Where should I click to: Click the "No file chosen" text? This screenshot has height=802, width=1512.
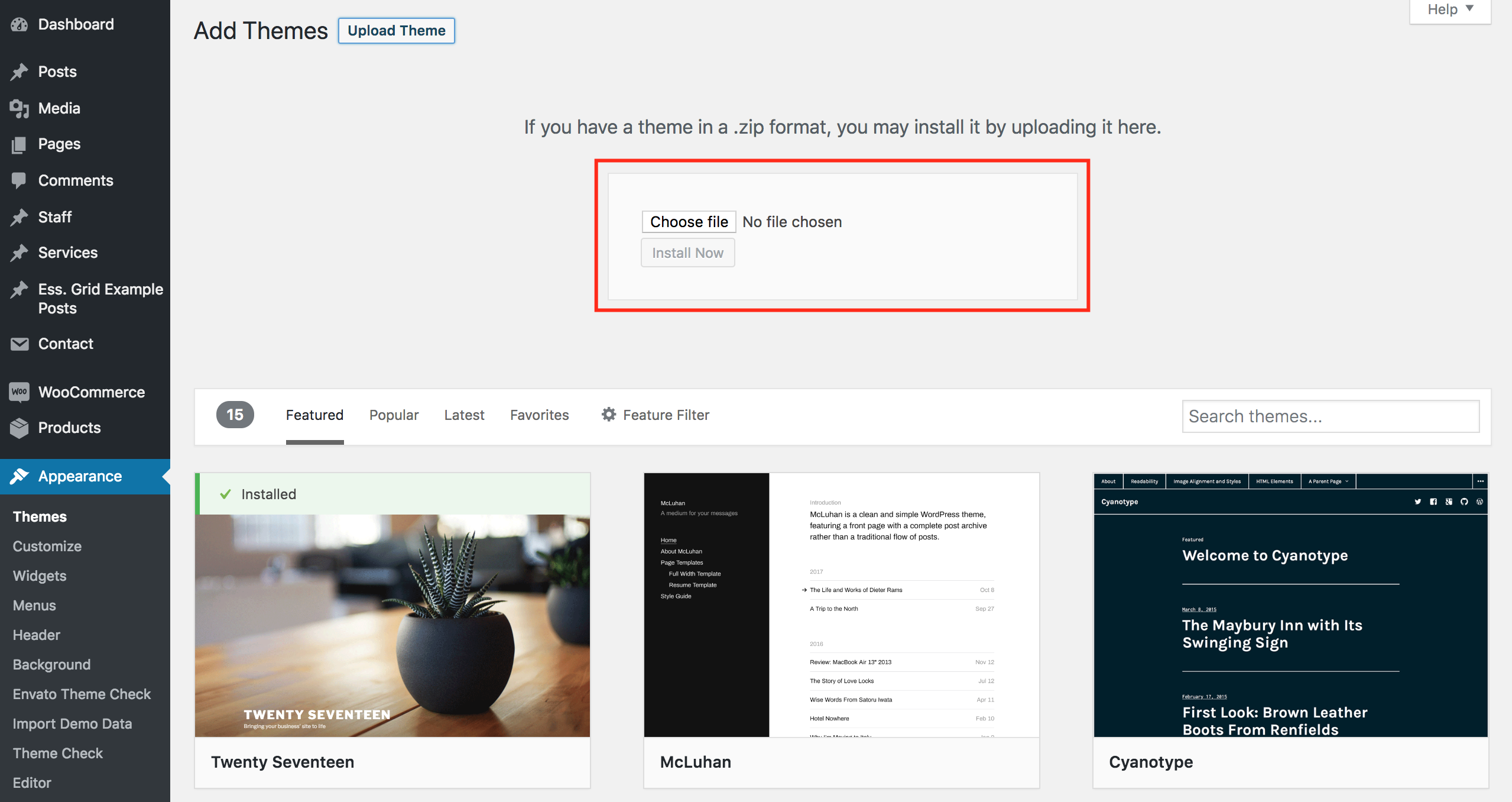click(x=792, y=222)
